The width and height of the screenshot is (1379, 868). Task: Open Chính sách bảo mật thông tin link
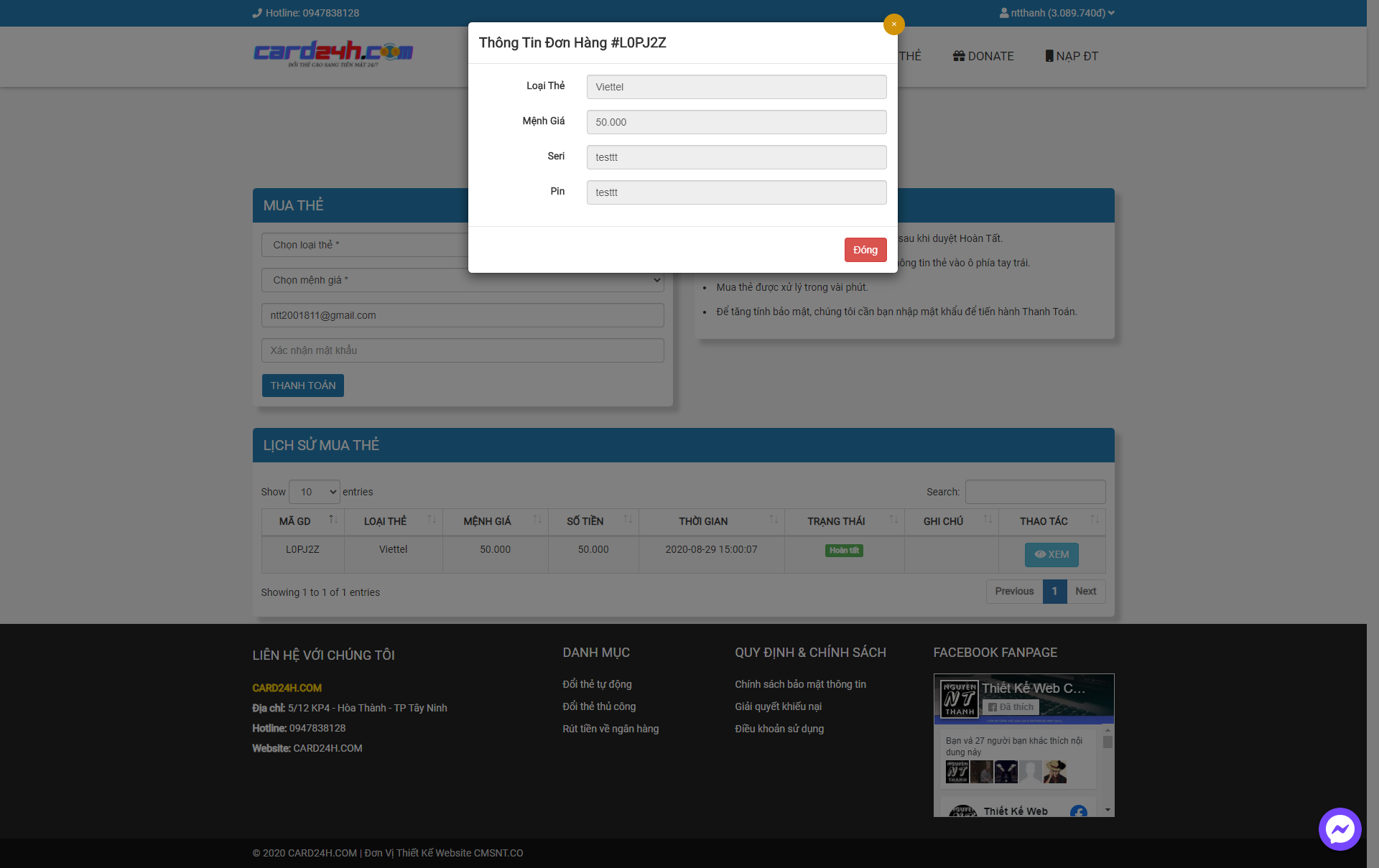tap(800, 684)
